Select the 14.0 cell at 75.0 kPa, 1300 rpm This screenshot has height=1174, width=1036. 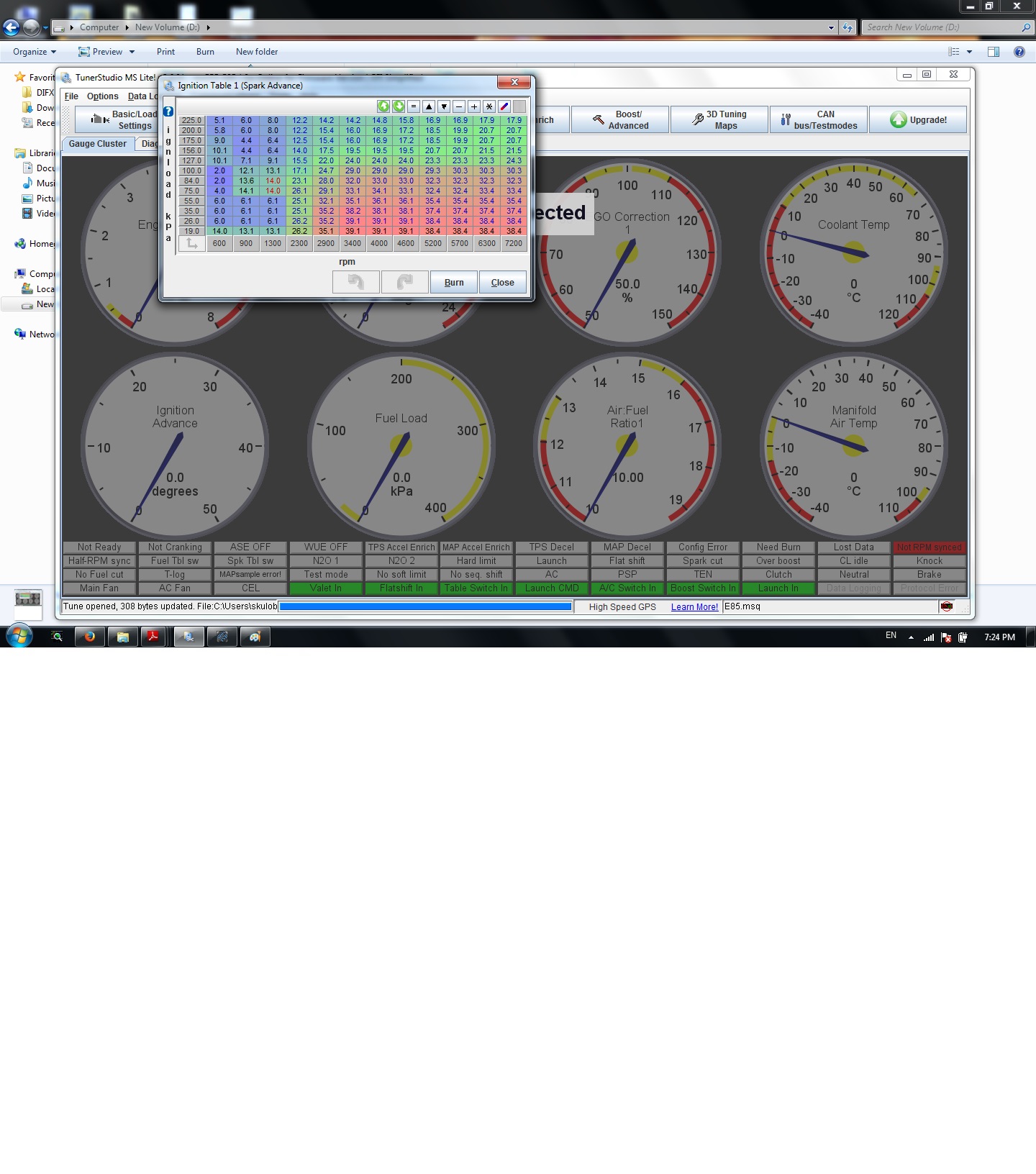pos(273,191)
